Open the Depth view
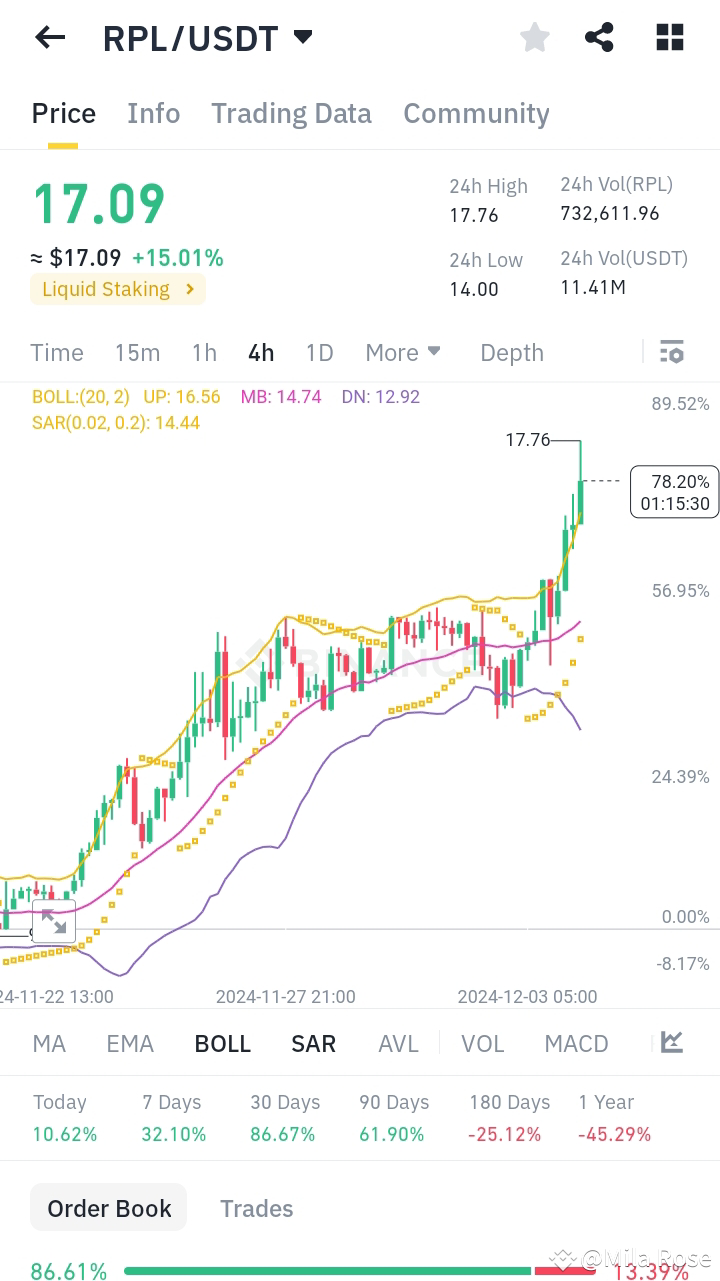The height and width of the screenshot is (1281, 720). click(x=511, y=352)
